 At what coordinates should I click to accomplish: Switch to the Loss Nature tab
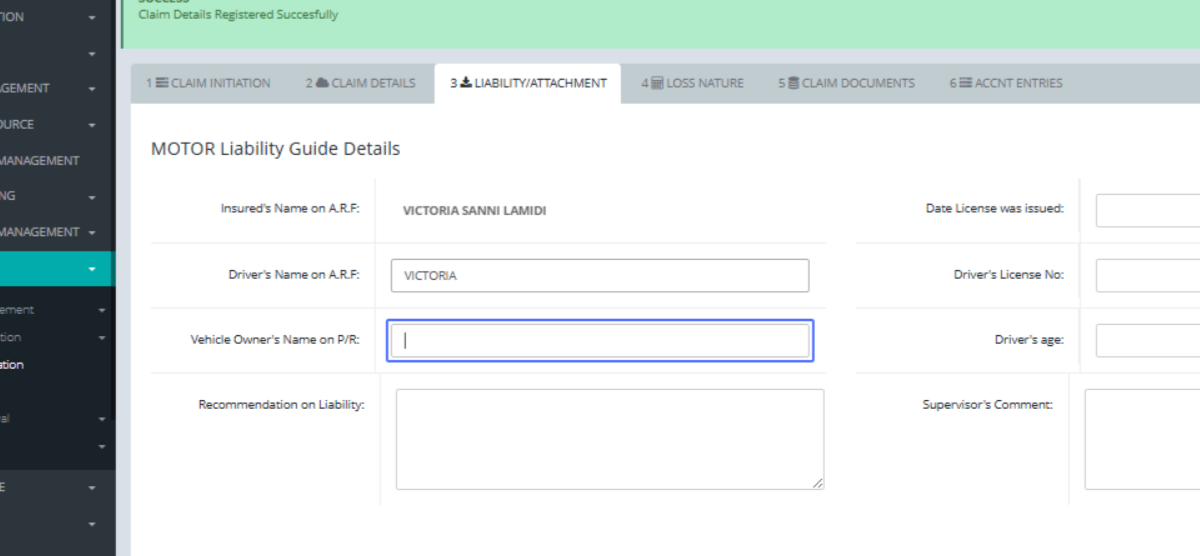[692, 84]
